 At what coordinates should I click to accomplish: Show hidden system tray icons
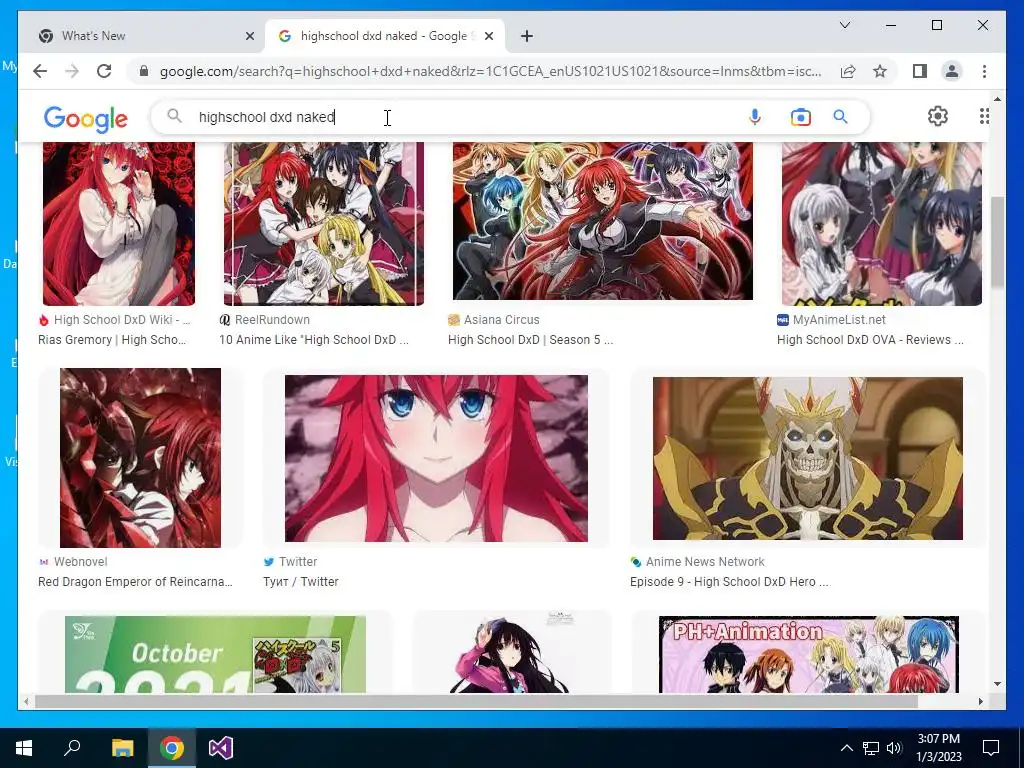(846, 748)
